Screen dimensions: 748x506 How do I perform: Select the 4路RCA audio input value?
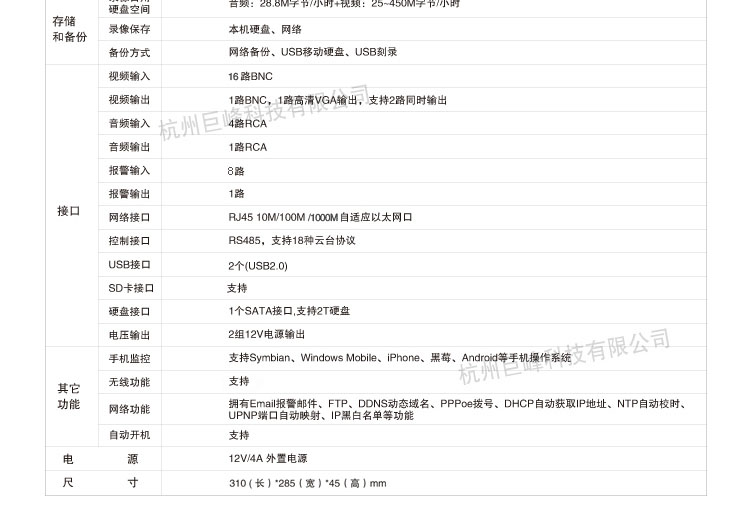(247, 124)
